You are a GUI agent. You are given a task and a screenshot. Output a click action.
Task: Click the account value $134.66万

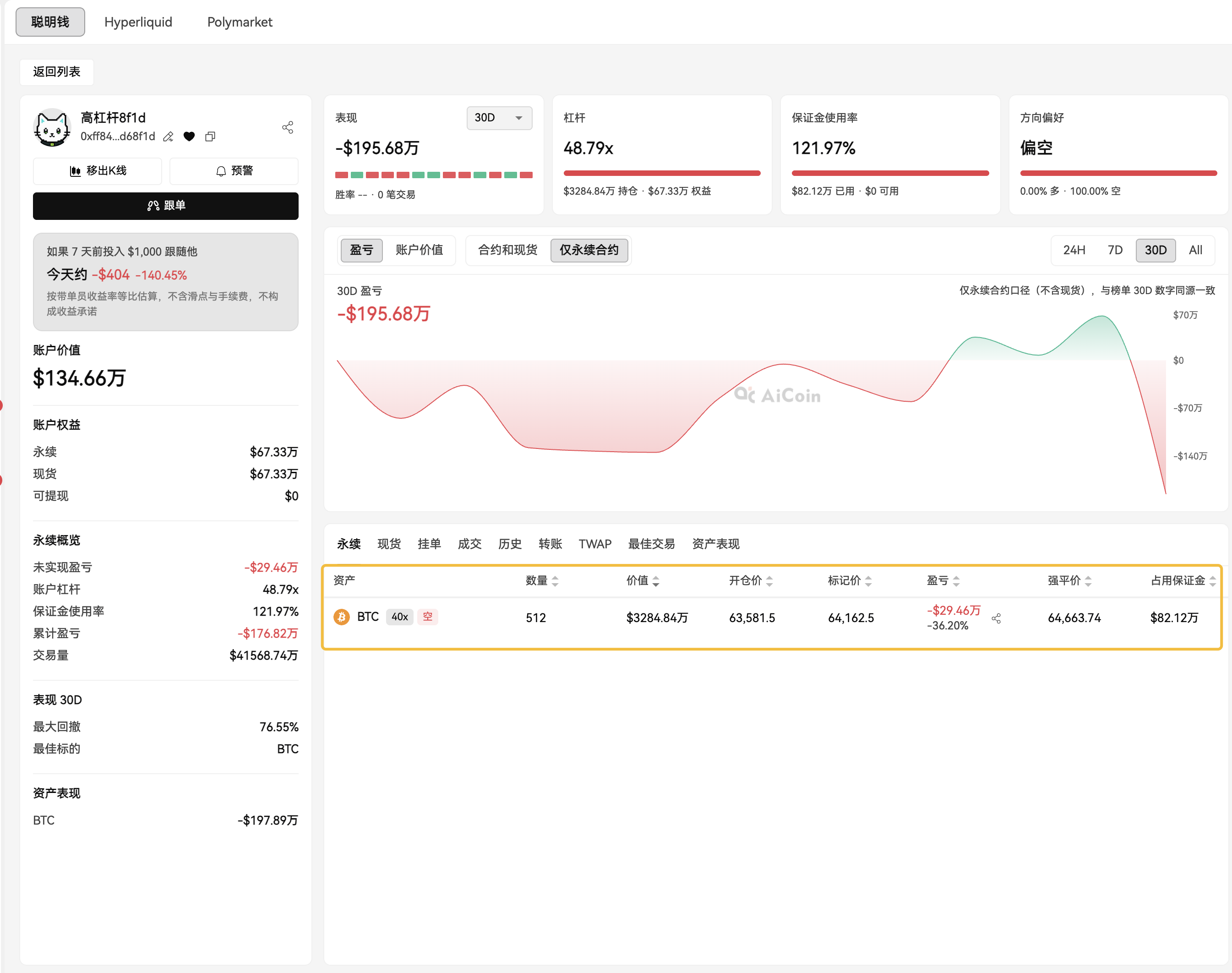coord(79,378)
